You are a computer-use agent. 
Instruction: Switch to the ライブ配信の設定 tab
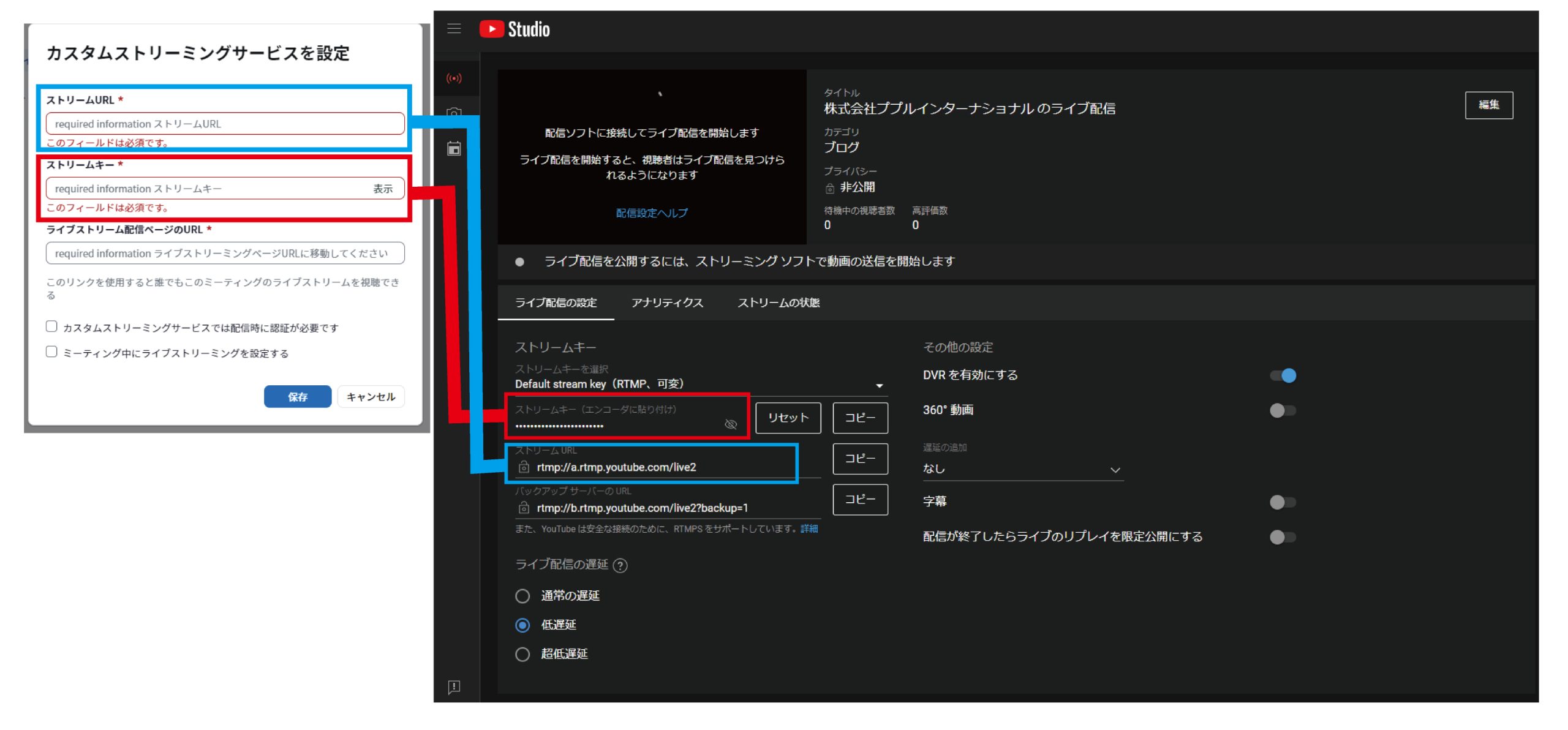click(556, 303)
